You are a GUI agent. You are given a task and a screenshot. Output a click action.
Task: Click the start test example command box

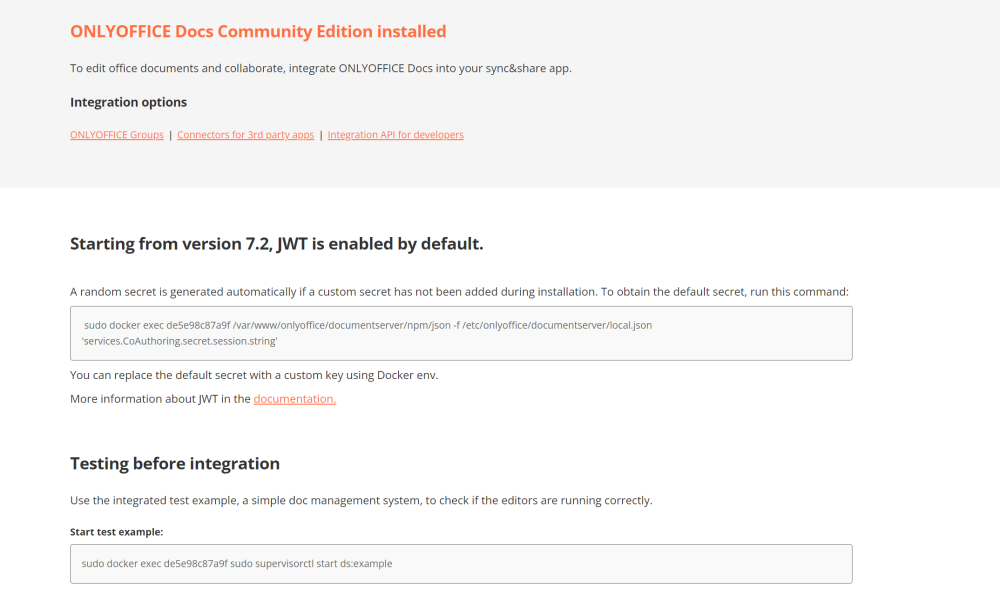[x=461, y=564]
